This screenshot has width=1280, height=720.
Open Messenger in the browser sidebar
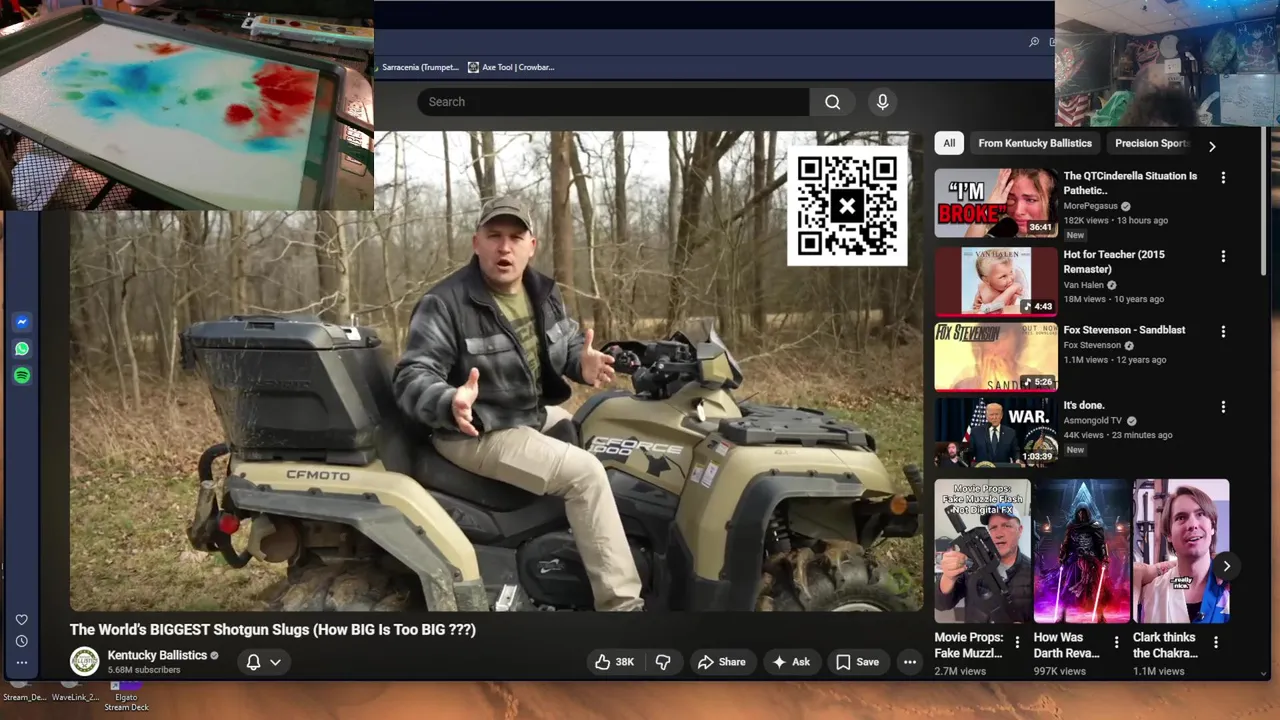click(x=22, y=322)
